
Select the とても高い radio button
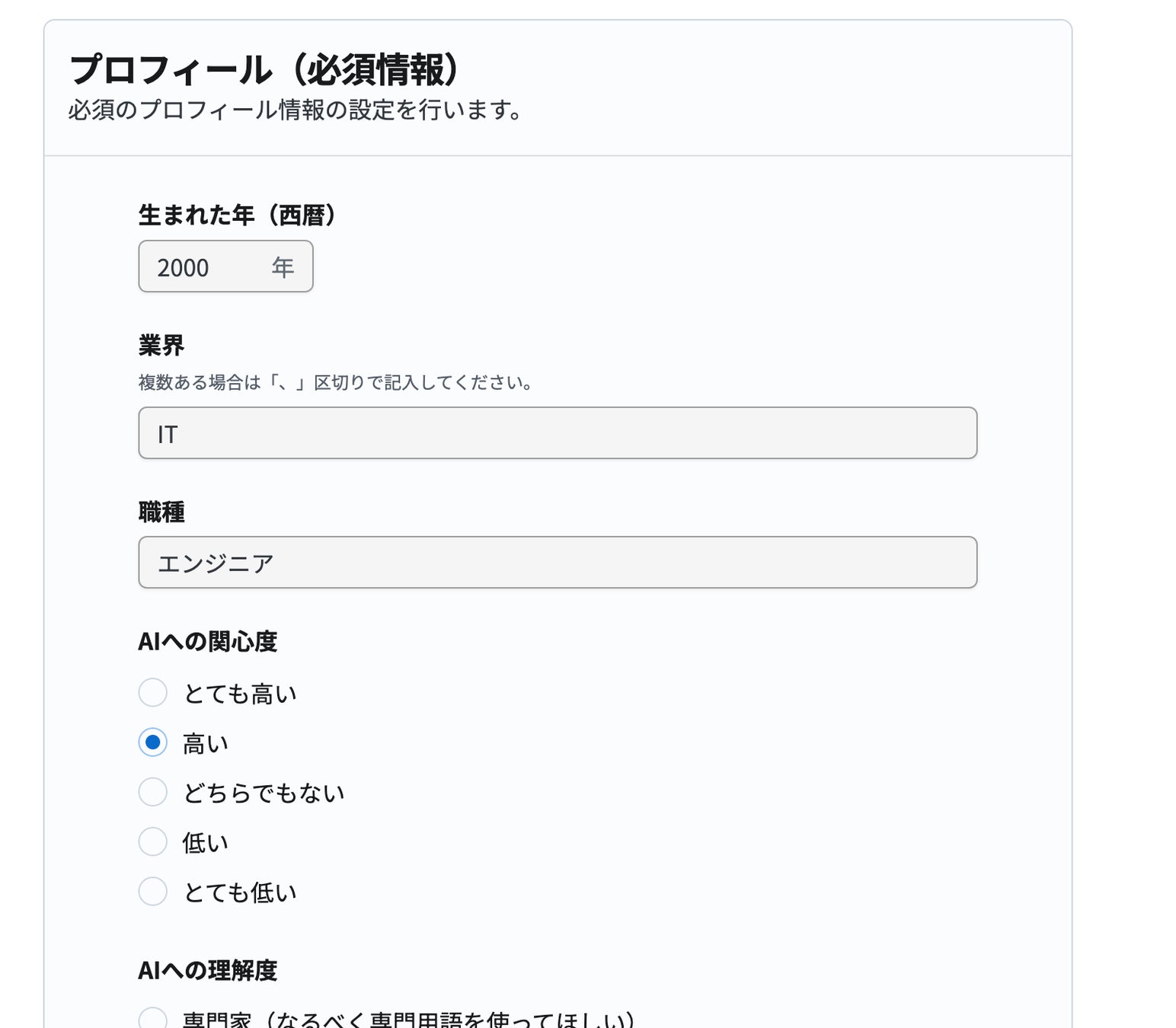153,693
